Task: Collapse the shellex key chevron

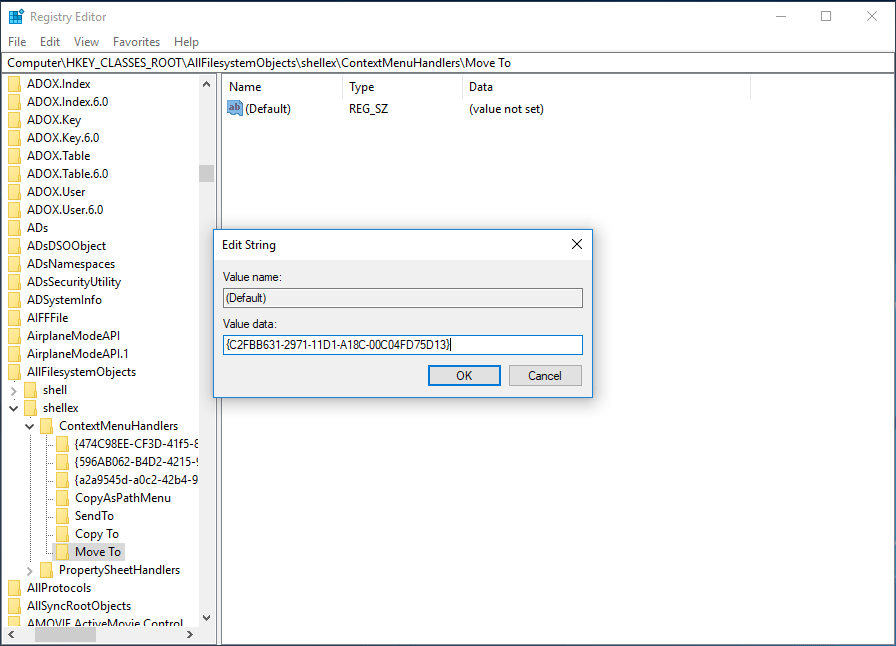Action: click(x=14, y=408)
